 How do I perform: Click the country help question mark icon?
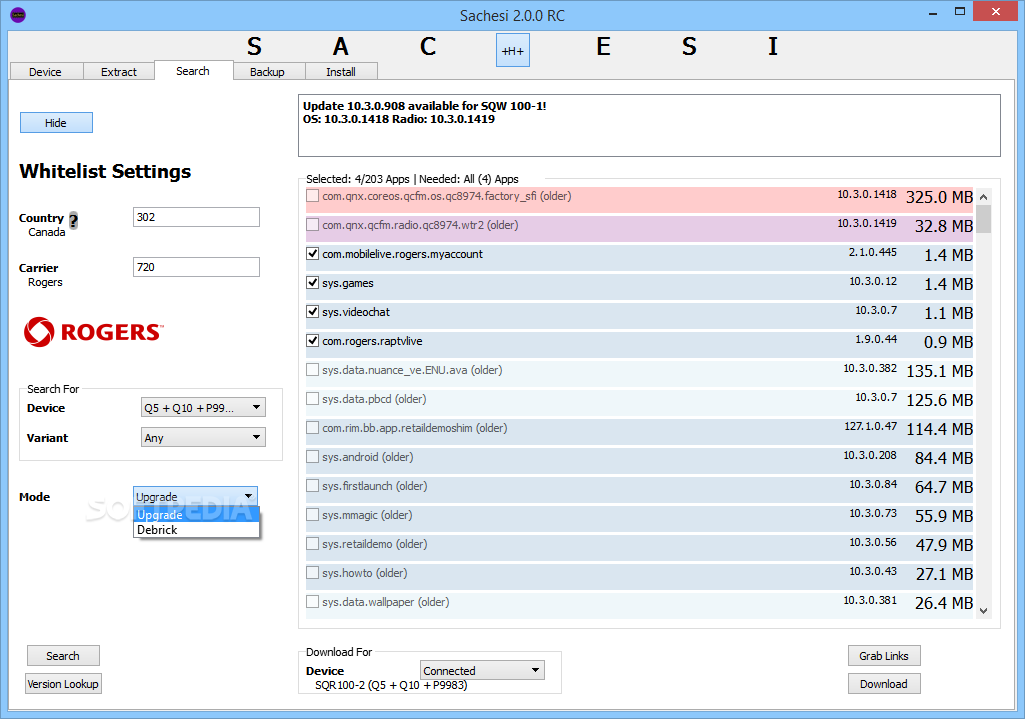pos(73,220)
